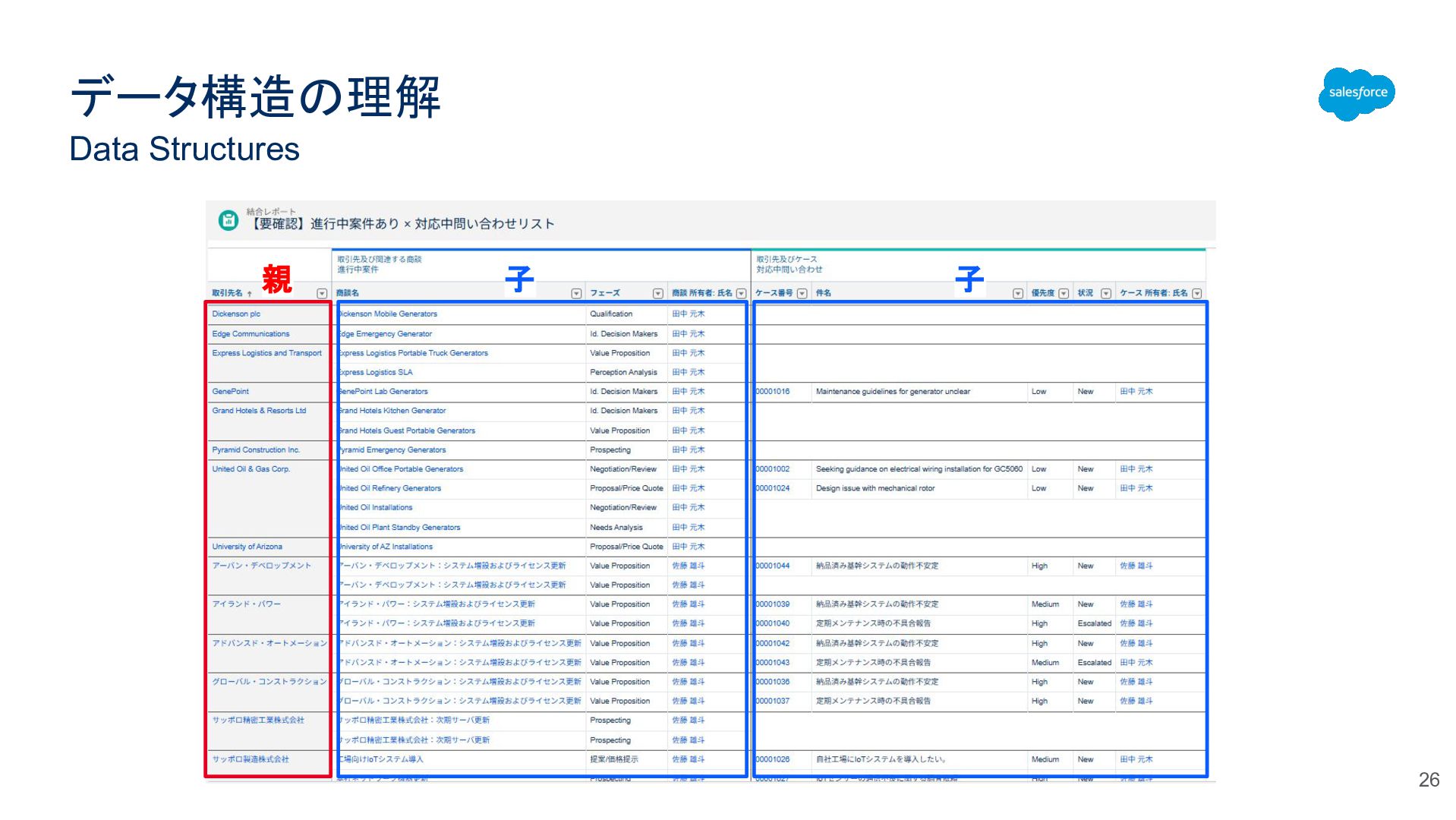The height and width of the screenshot is (820, 1456).
Task: Open United Oil & Gas Corp. account
Action: click(x=251, y=469)
